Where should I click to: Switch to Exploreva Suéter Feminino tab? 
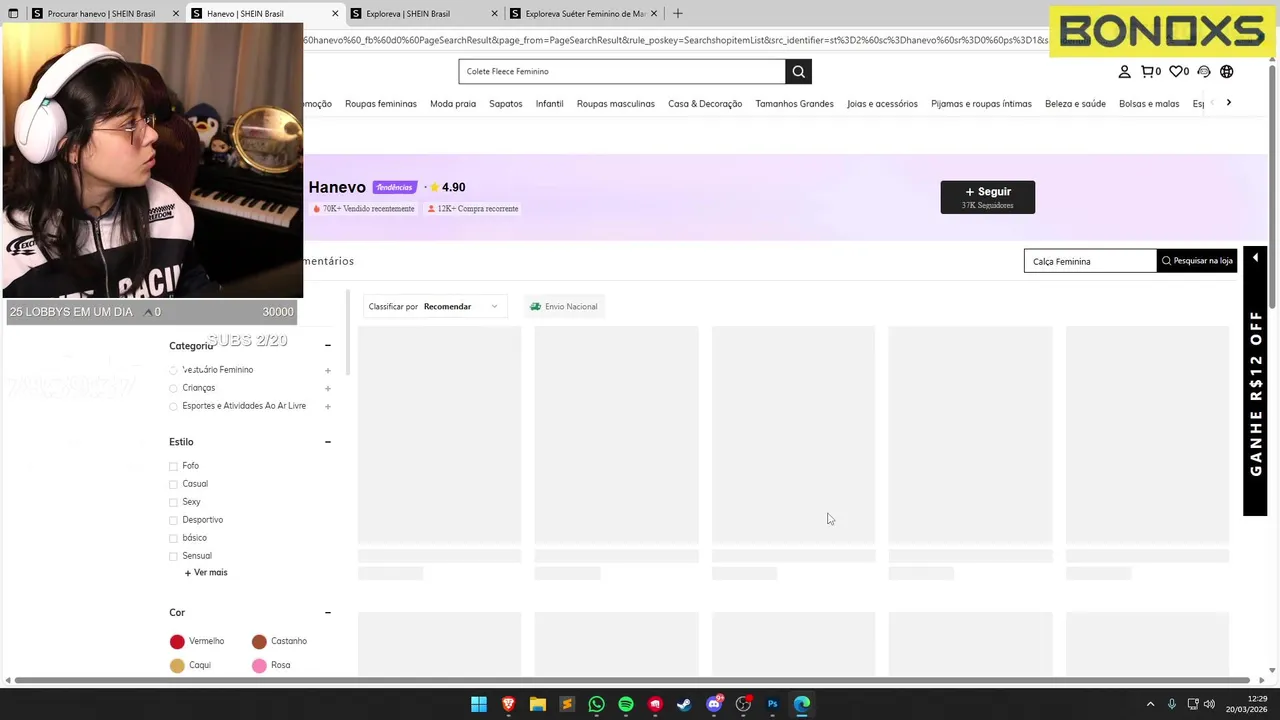583,13
